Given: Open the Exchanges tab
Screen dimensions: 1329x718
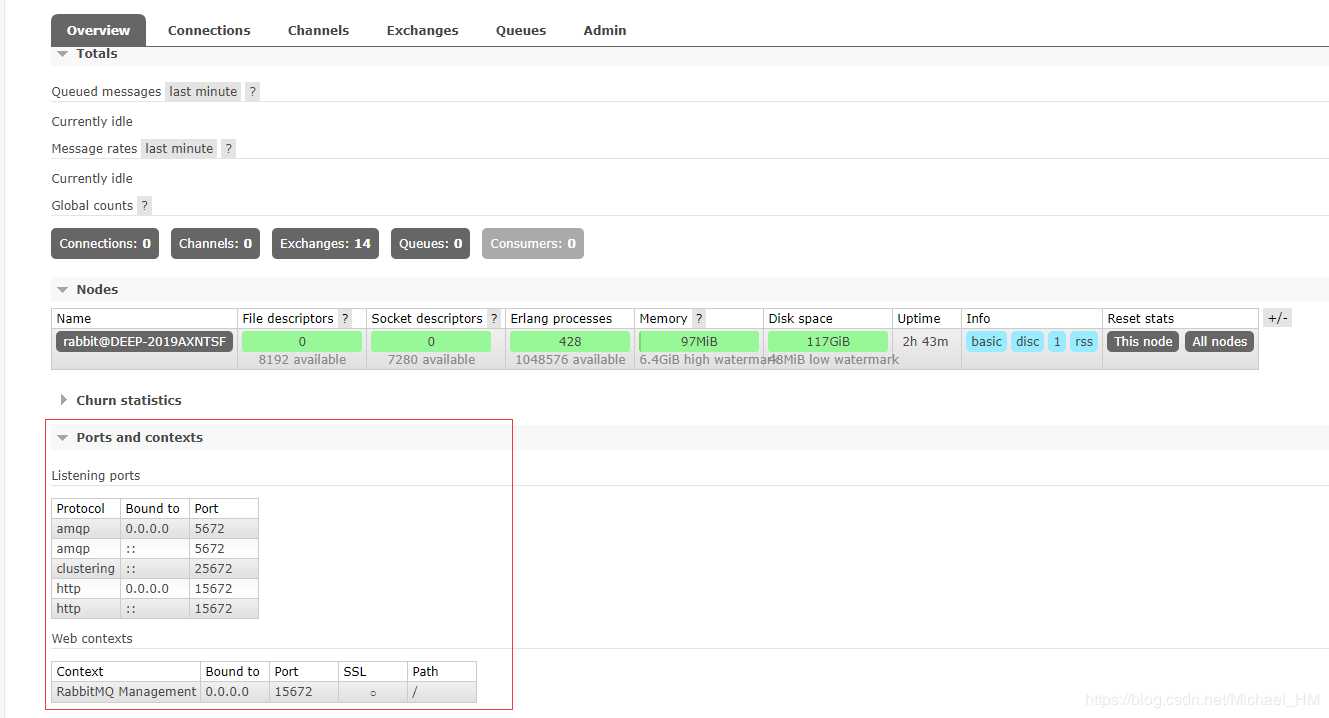Looking at the screenshot, I should coord(422,30).
